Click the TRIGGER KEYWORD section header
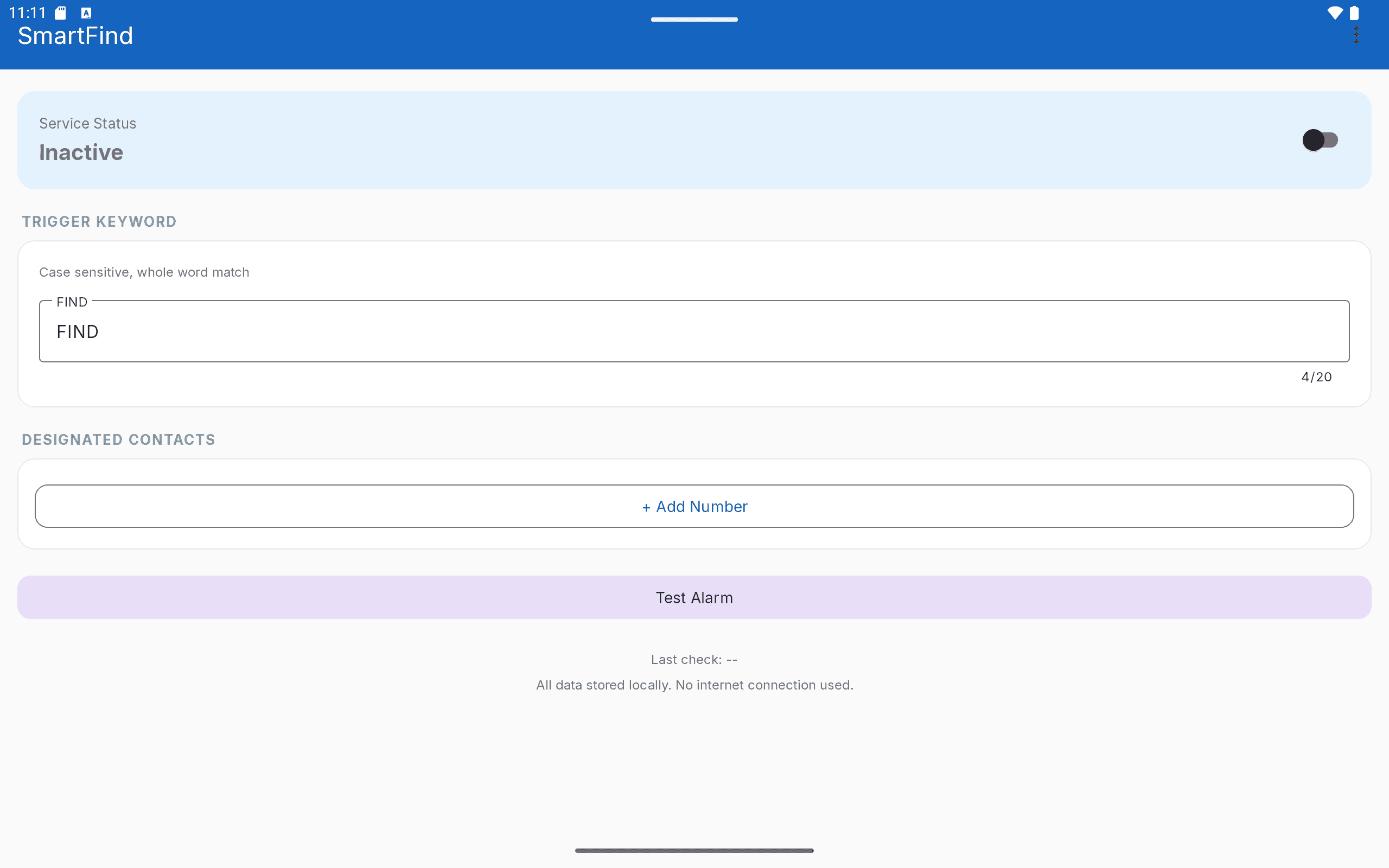1389x868 pixels. click(99, 221)
